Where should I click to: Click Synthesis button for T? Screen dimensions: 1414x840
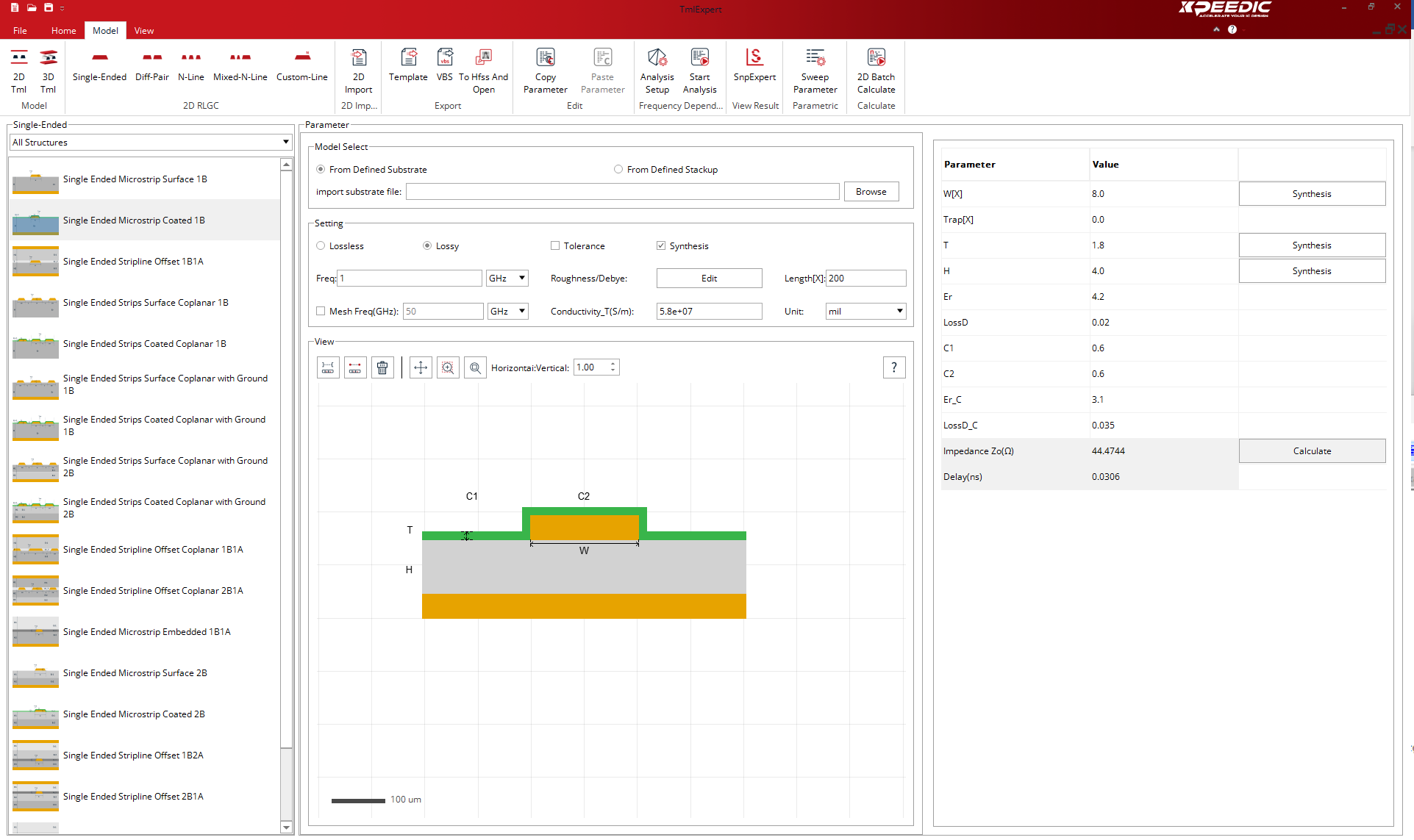pyautogui.click(x=1313, y=245)
